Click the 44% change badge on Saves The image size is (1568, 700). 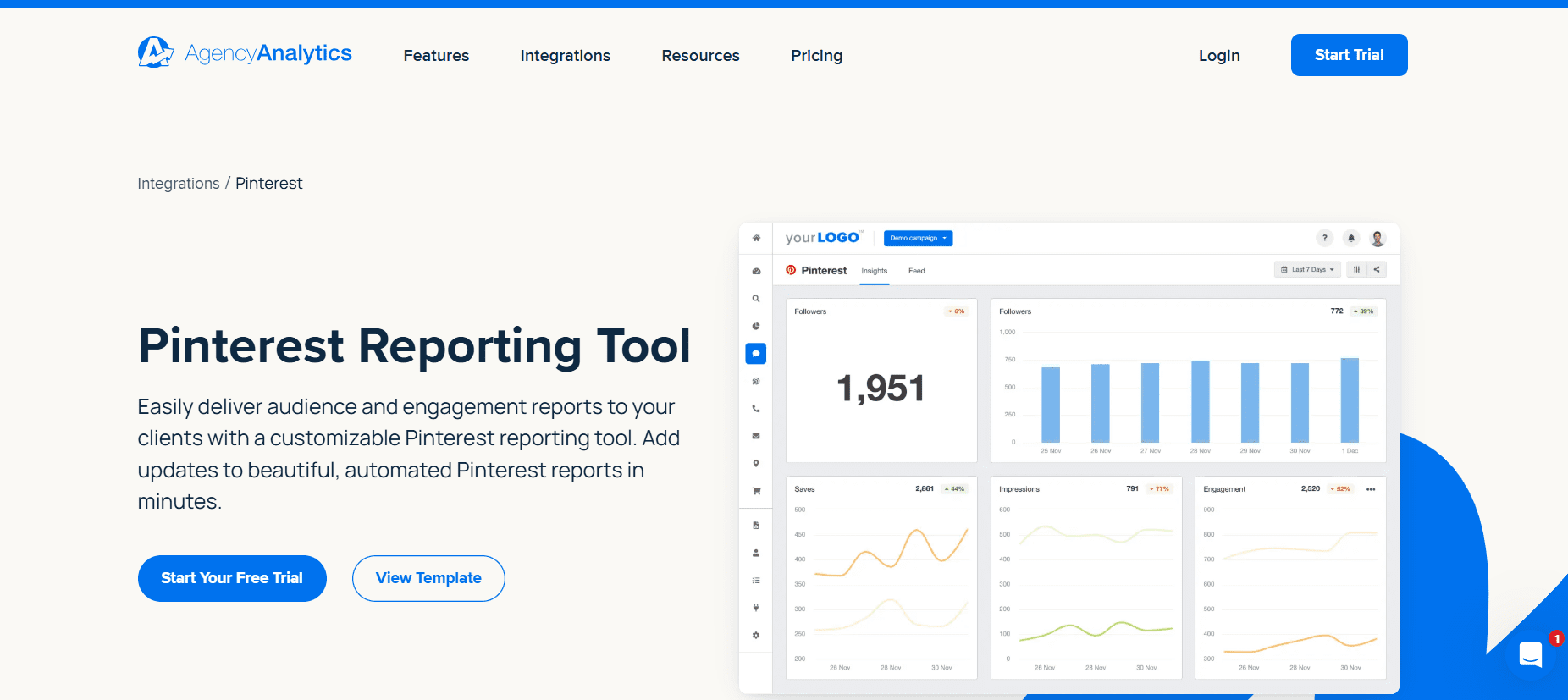955,489
